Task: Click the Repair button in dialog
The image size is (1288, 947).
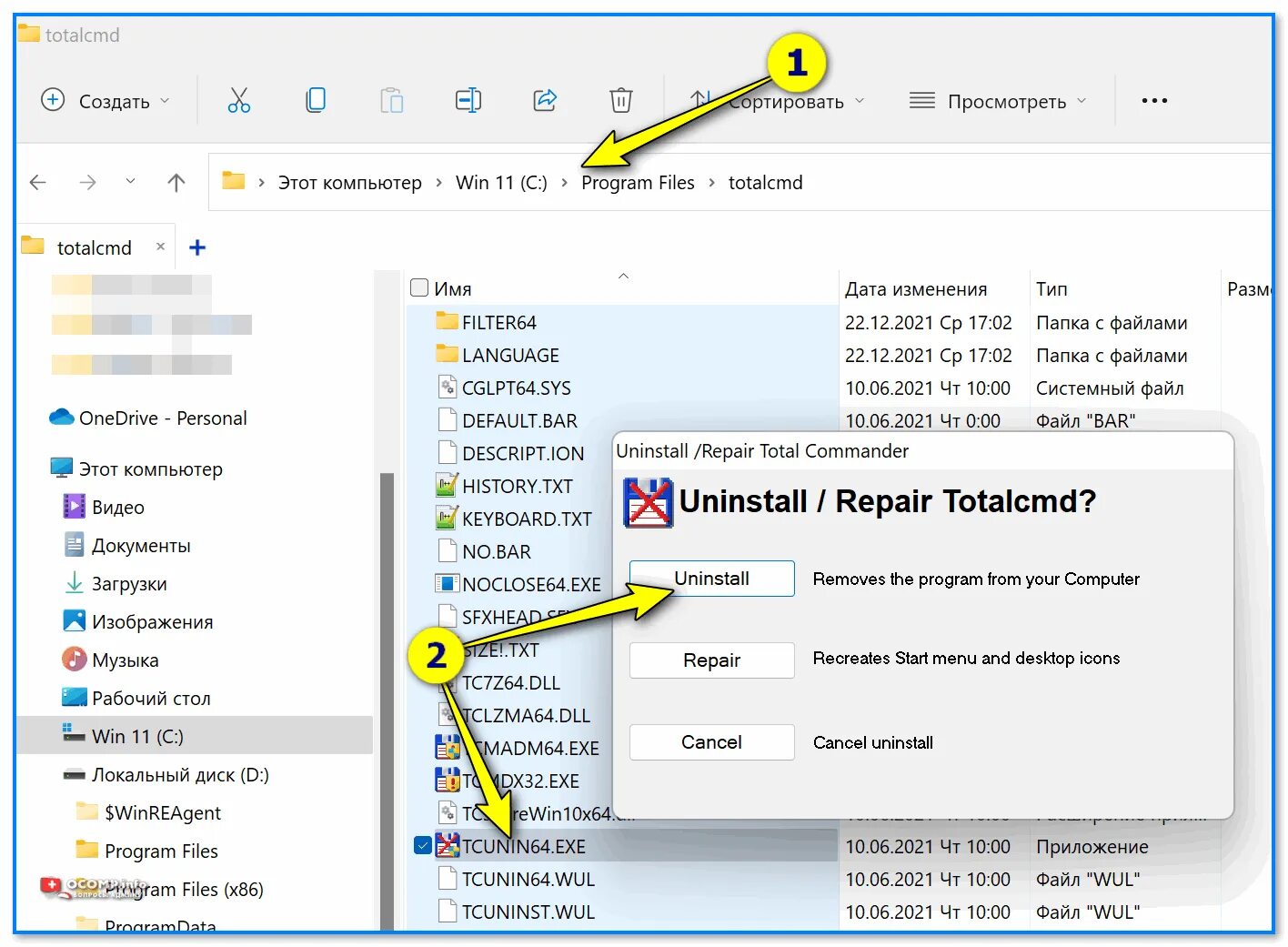Action: click(x=711, y=660)
